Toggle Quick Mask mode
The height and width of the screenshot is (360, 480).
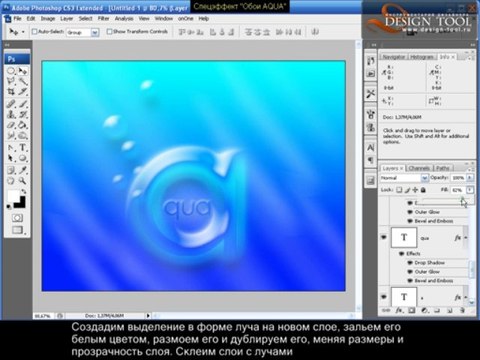click(17, 218)
